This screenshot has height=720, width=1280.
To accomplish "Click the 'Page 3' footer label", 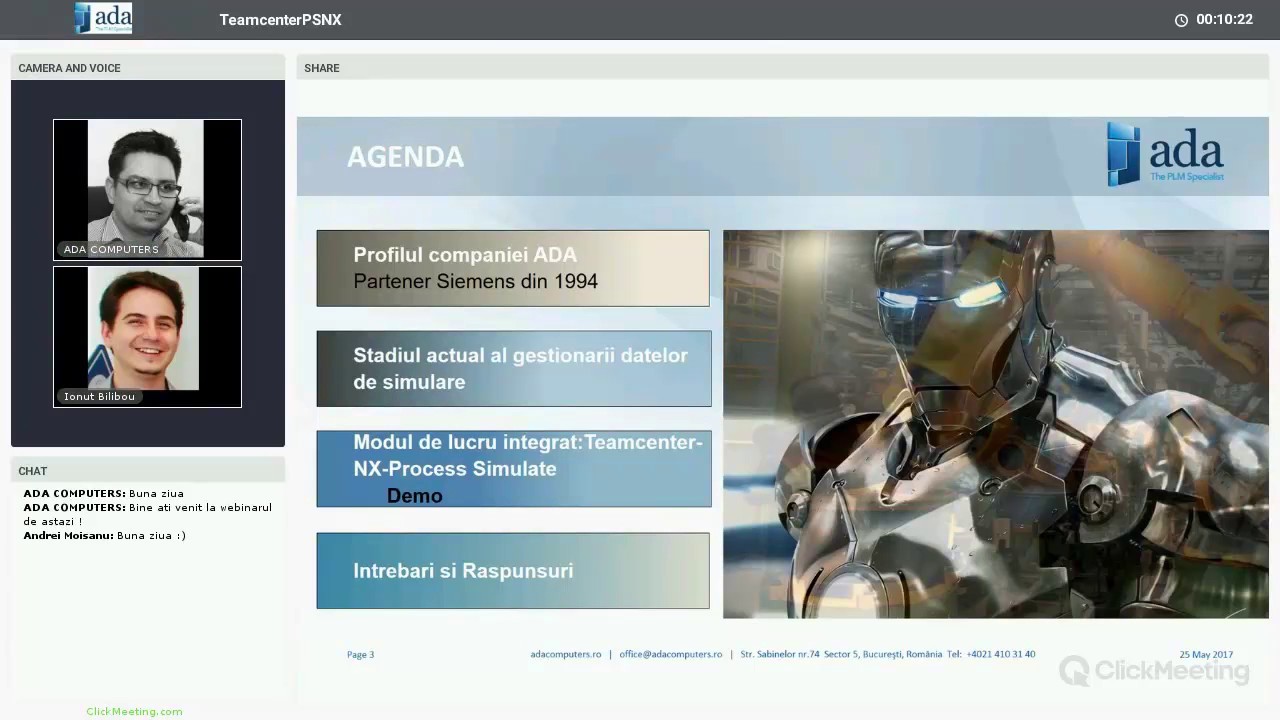I will [360, 654].
